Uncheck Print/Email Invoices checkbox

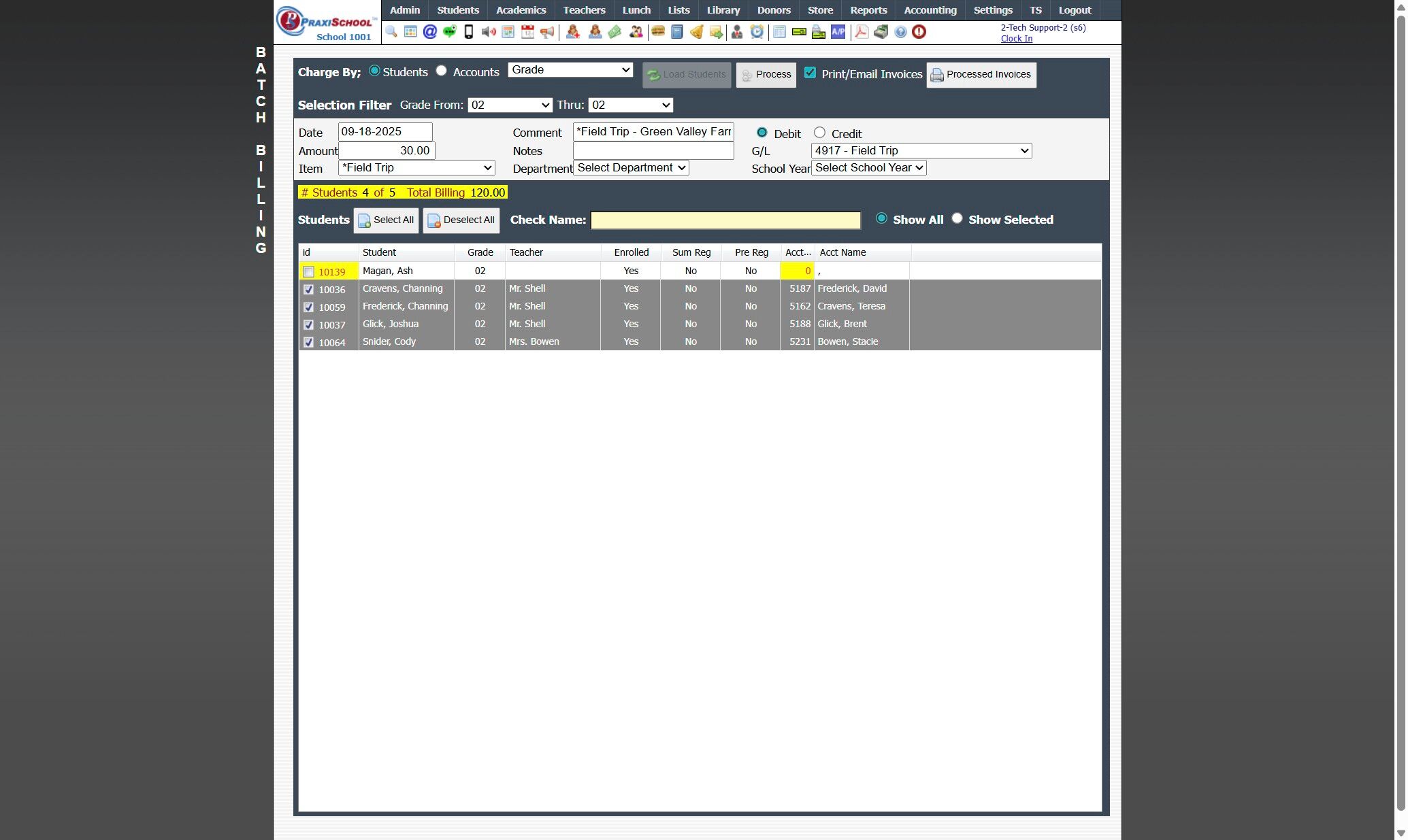pos(810,73)
